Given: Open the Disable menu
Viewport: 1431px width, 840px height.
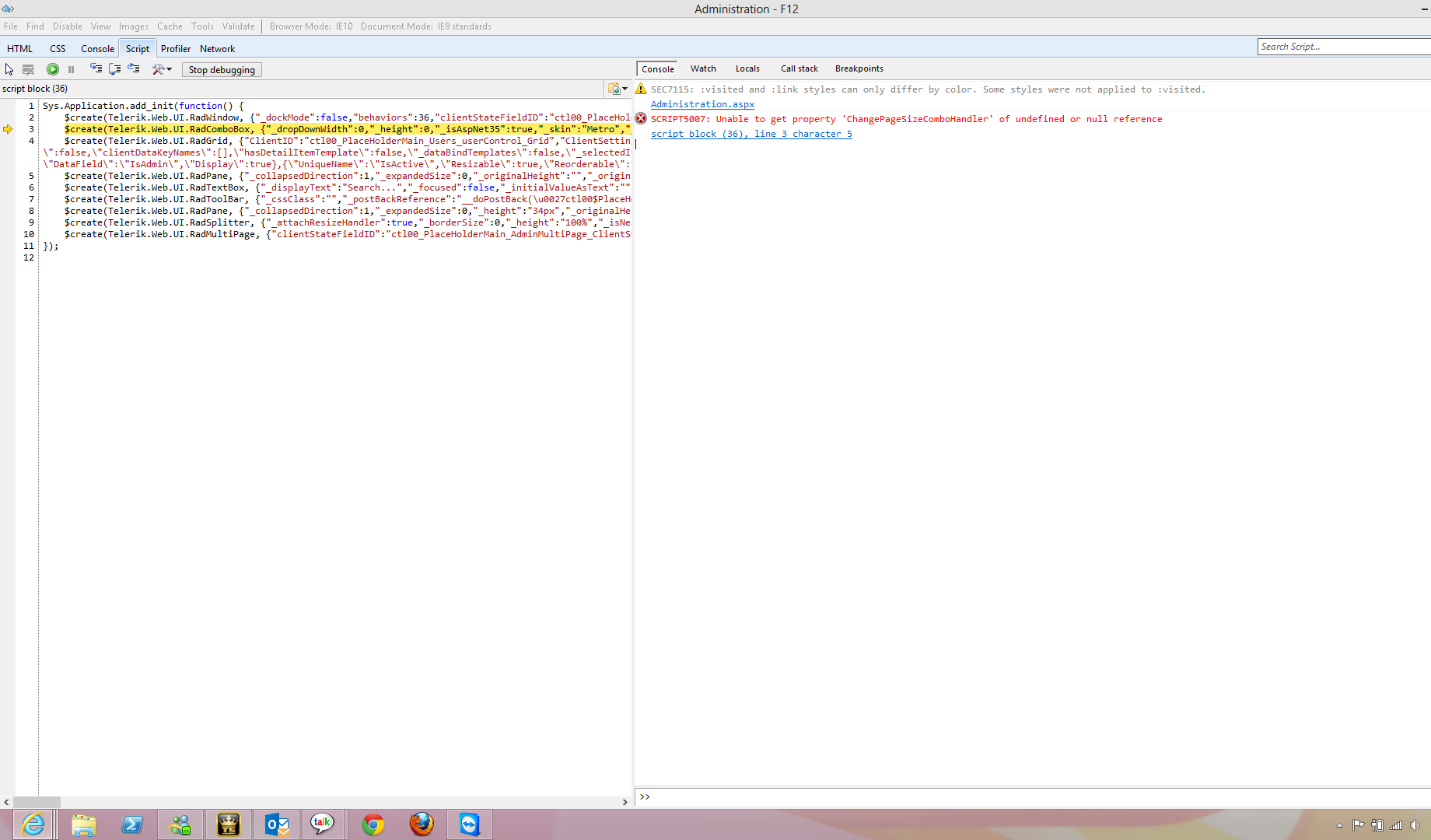Looking at the screenshot, I should click(x=68, y=26).
